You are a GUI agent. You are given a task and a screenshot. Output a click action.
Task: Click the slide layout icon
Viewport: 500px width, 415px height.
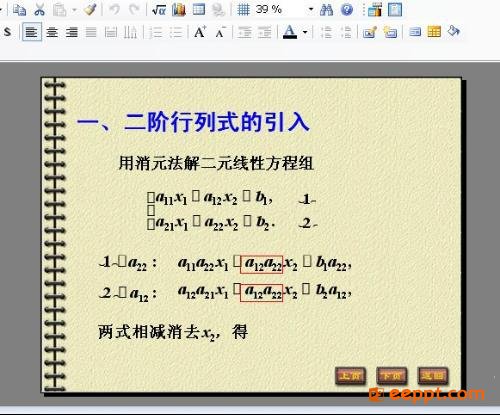point(415,32)
